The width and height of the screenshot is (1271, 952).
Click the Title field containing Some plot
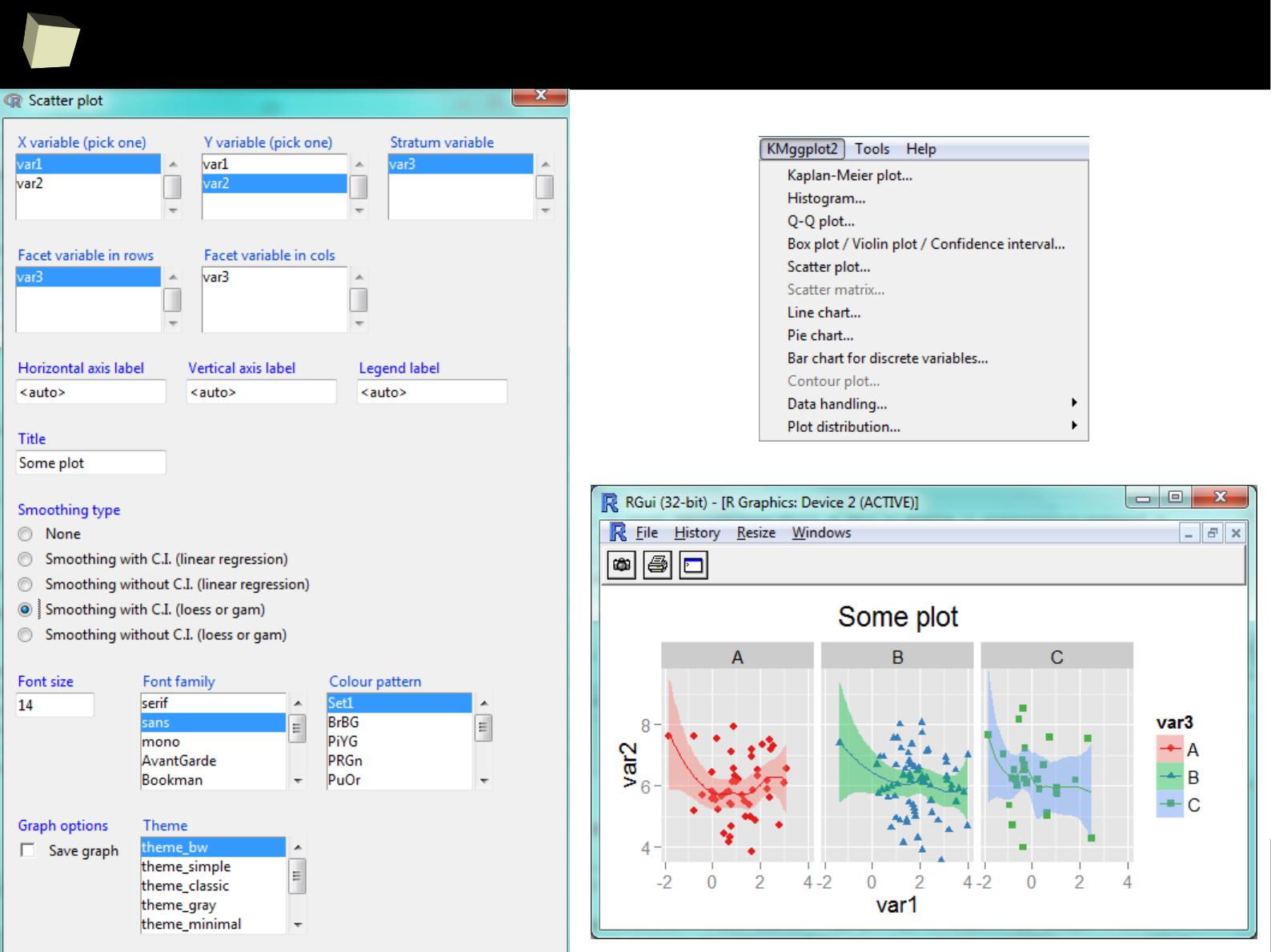pyautogui.click(x=90, y=462)
